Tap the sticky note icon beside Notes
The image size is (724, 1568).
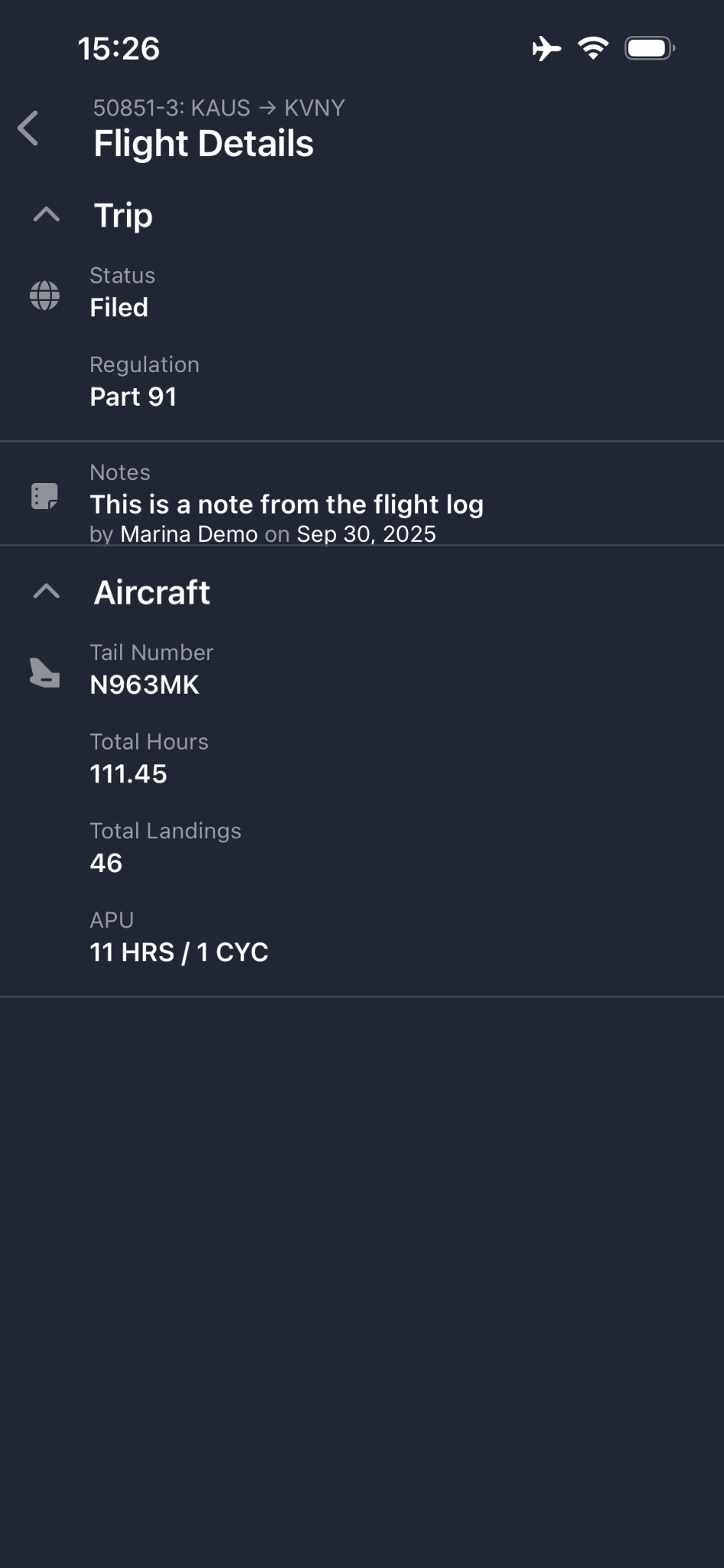click(x=44, y=496)
